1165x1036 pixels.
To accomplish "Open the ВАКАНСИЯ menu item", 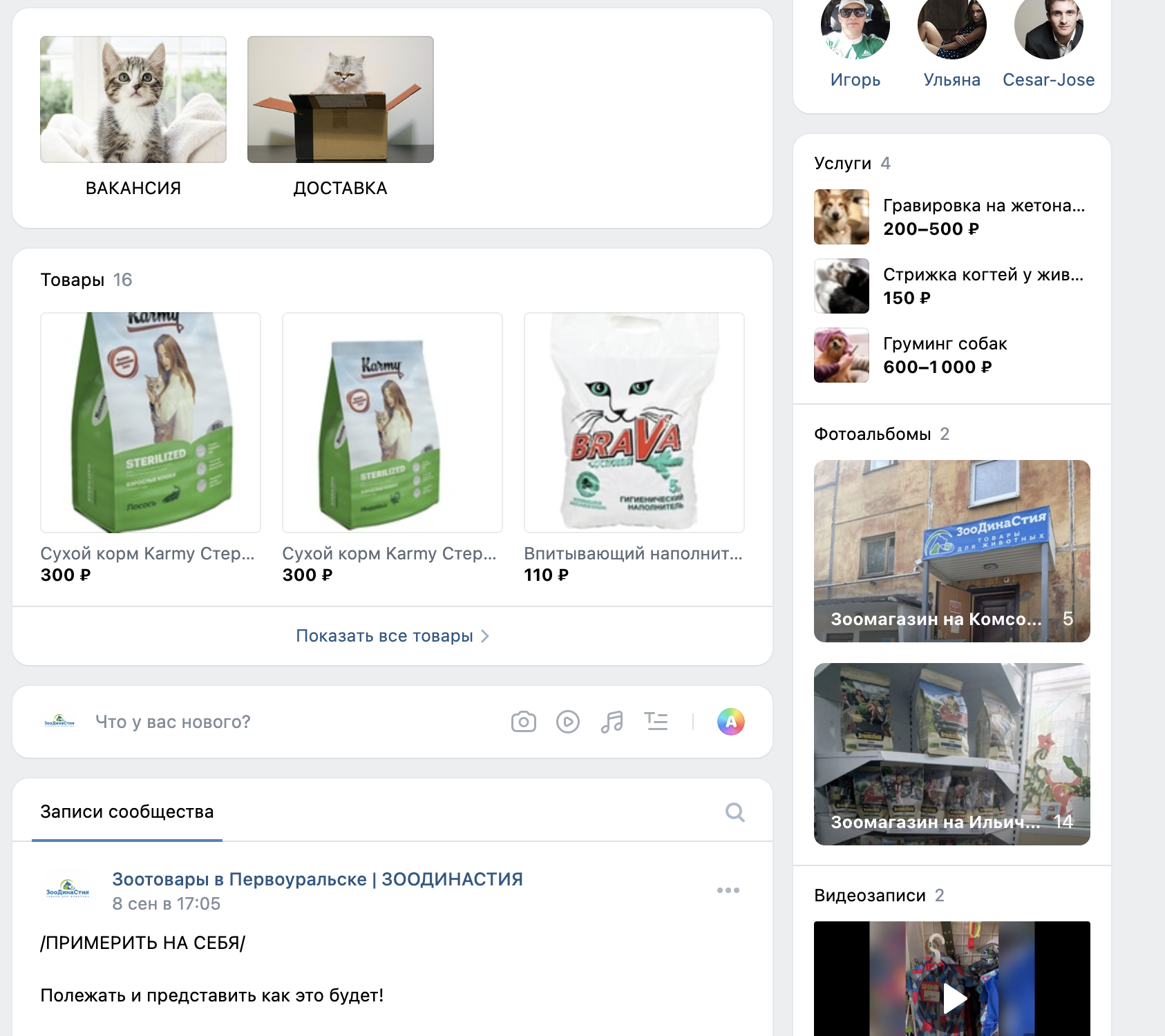I will click(133, 116).
